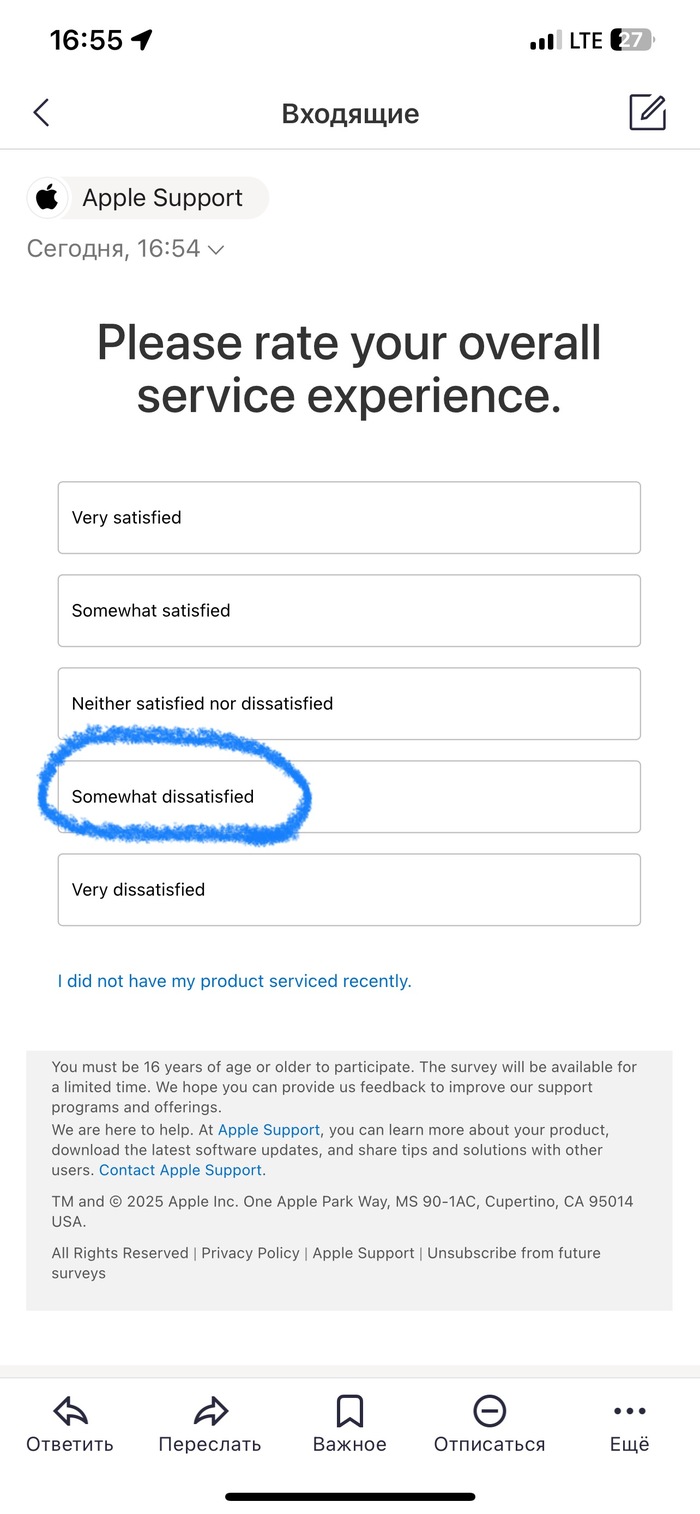Tap the Apple logo sender avatar
This screenshot has width=700, height=1514.
47,198
